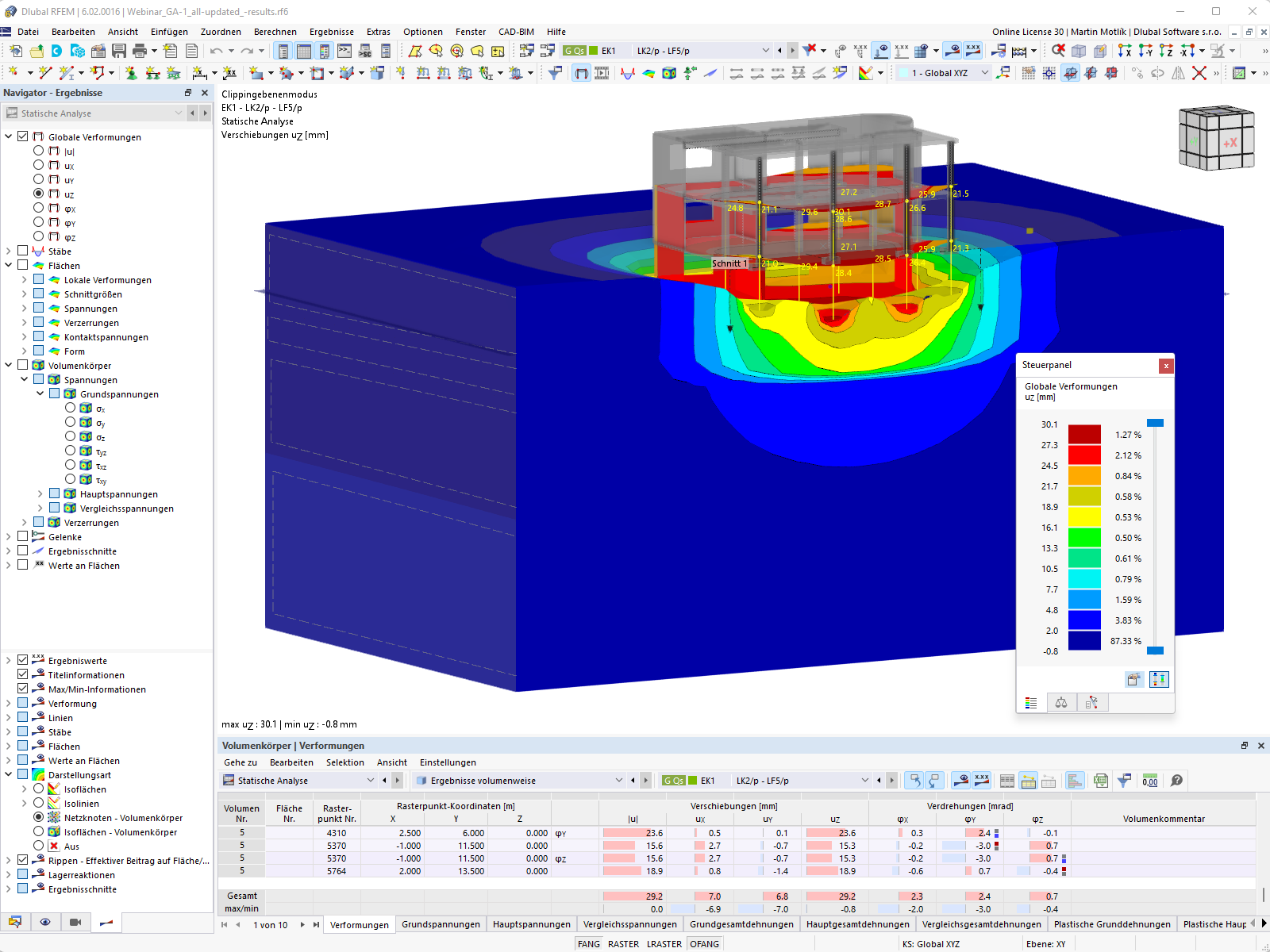Click the Gehe zu table menu

pyautogui.click(x=240, y=762)
